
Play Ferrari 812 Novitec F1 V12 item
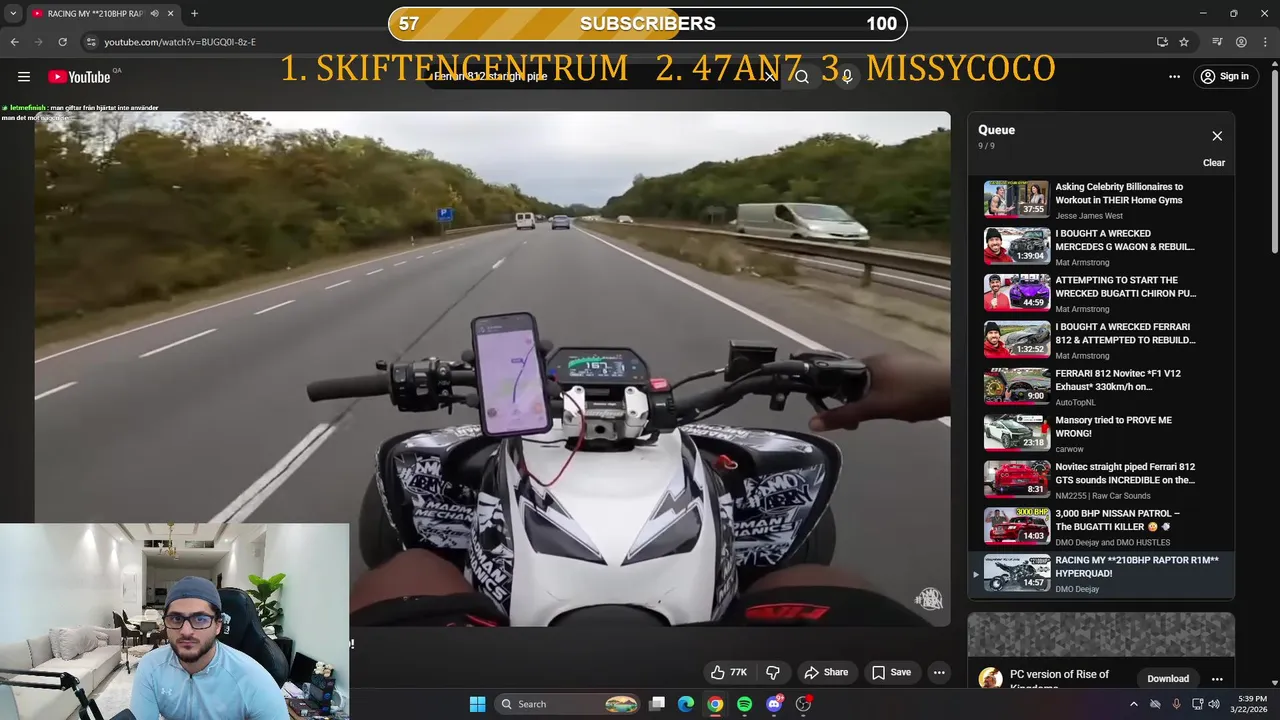coord(1101,387)
